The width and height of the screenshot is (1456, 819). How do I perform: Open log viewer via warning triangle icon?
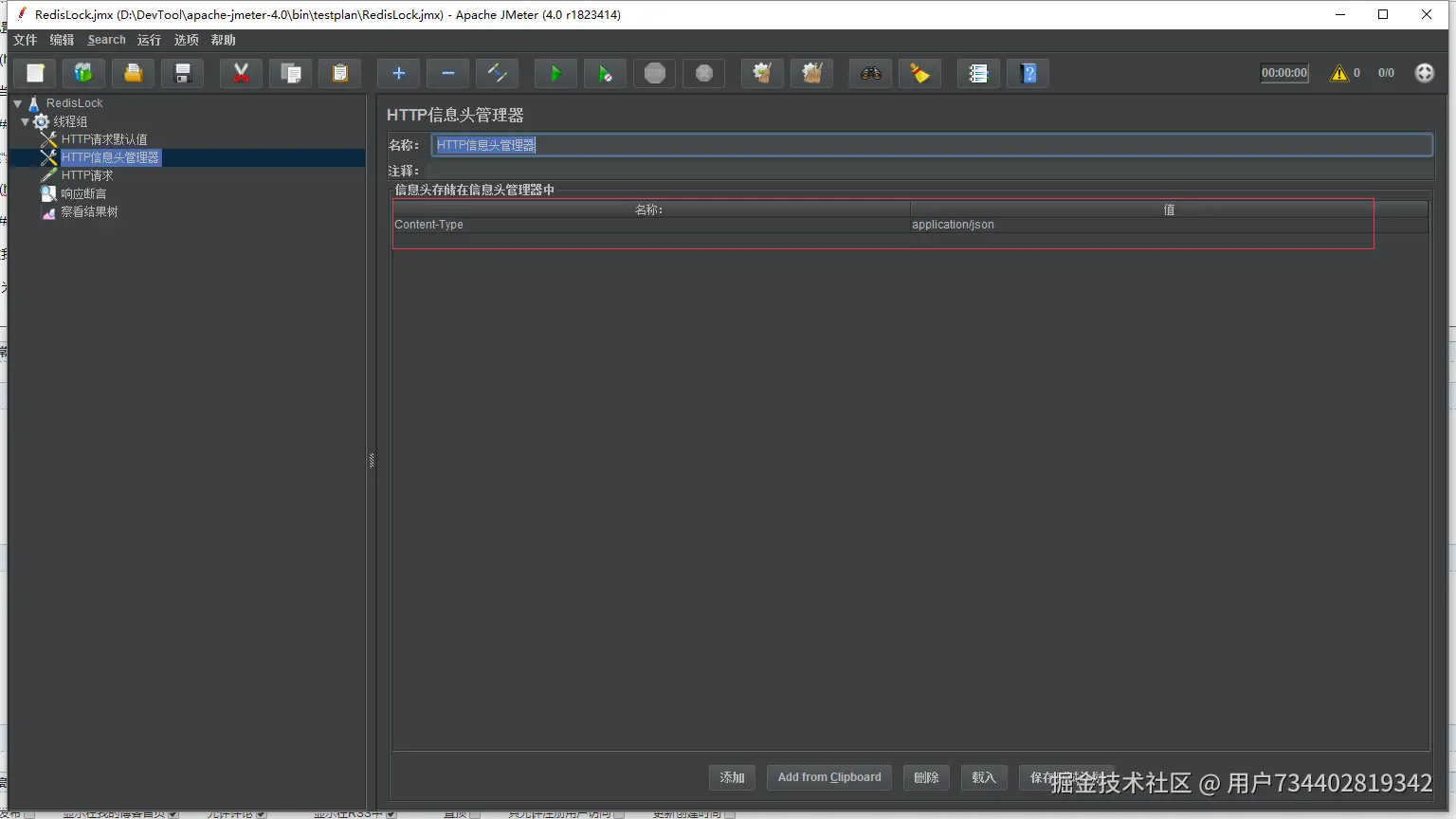tap(1338, 73)
